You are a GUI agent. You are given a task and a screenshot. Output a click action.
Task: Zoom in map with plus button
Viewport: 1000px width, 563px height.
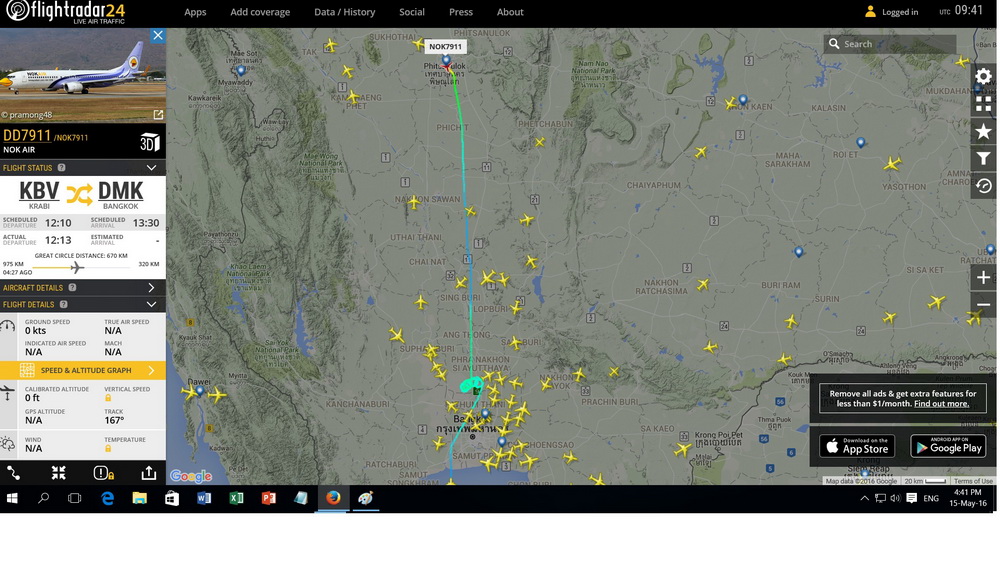point(983,277)
